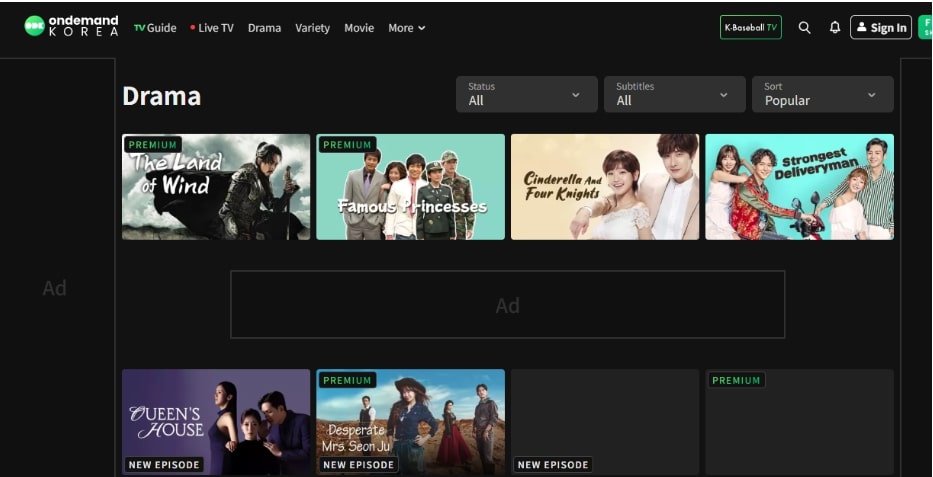Open the Movie section
The height and width of the screenshot is (477, 933).
click(359, 28)
